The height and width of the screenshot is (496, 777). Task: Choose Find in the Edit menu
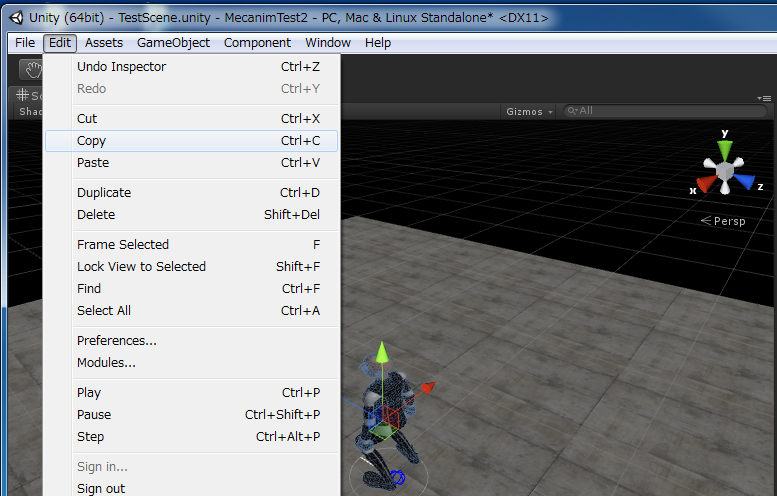[191, 288]
